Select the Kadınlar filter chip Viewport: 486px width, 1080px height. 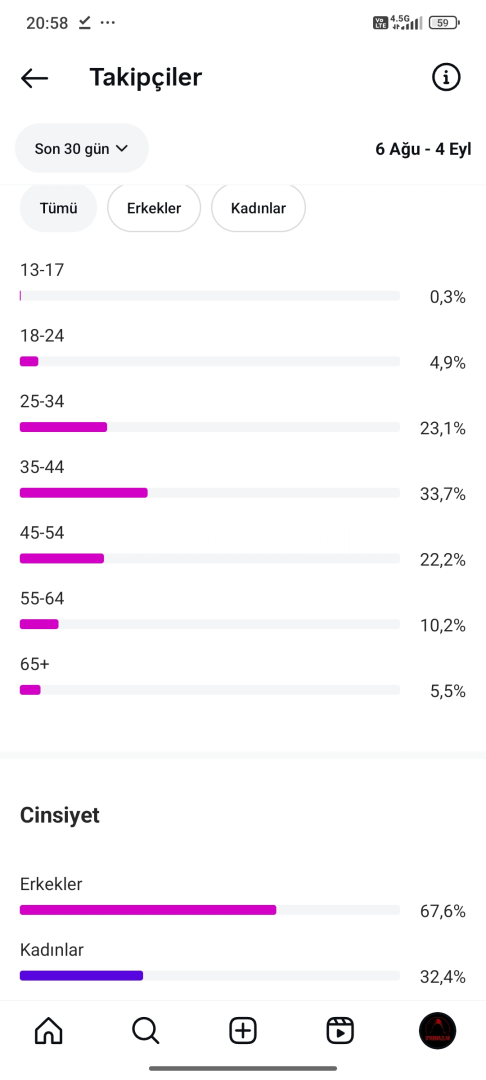tap(258, 208)
